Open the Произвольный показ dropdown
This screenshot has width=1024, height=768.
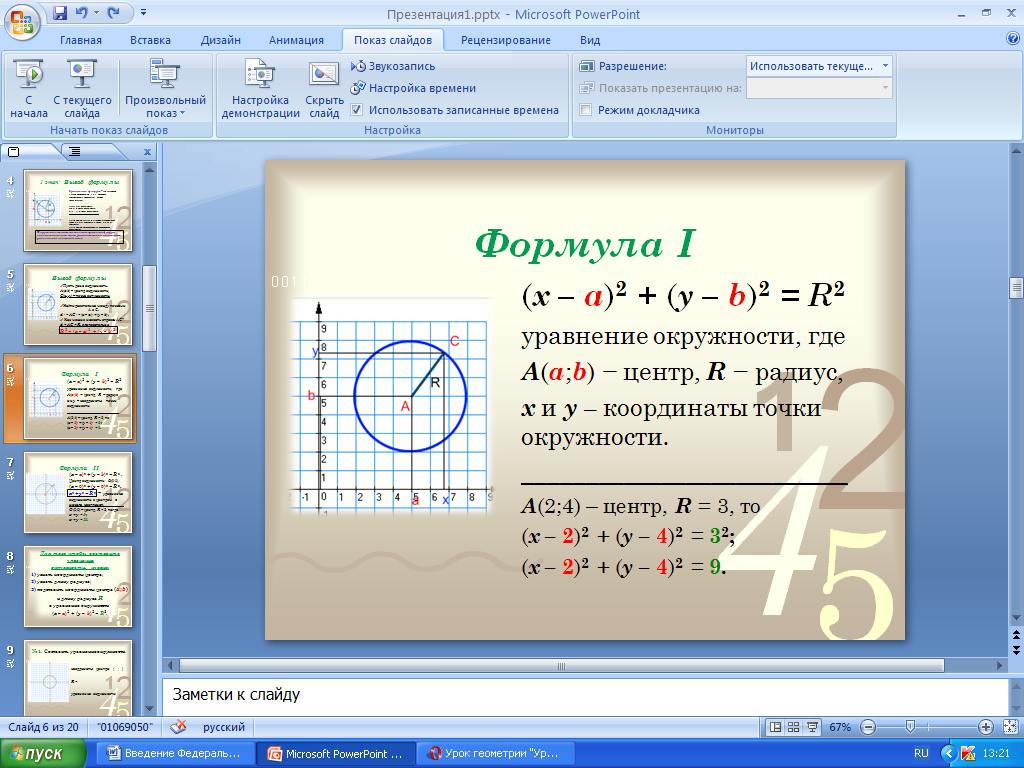pos(165,89)
